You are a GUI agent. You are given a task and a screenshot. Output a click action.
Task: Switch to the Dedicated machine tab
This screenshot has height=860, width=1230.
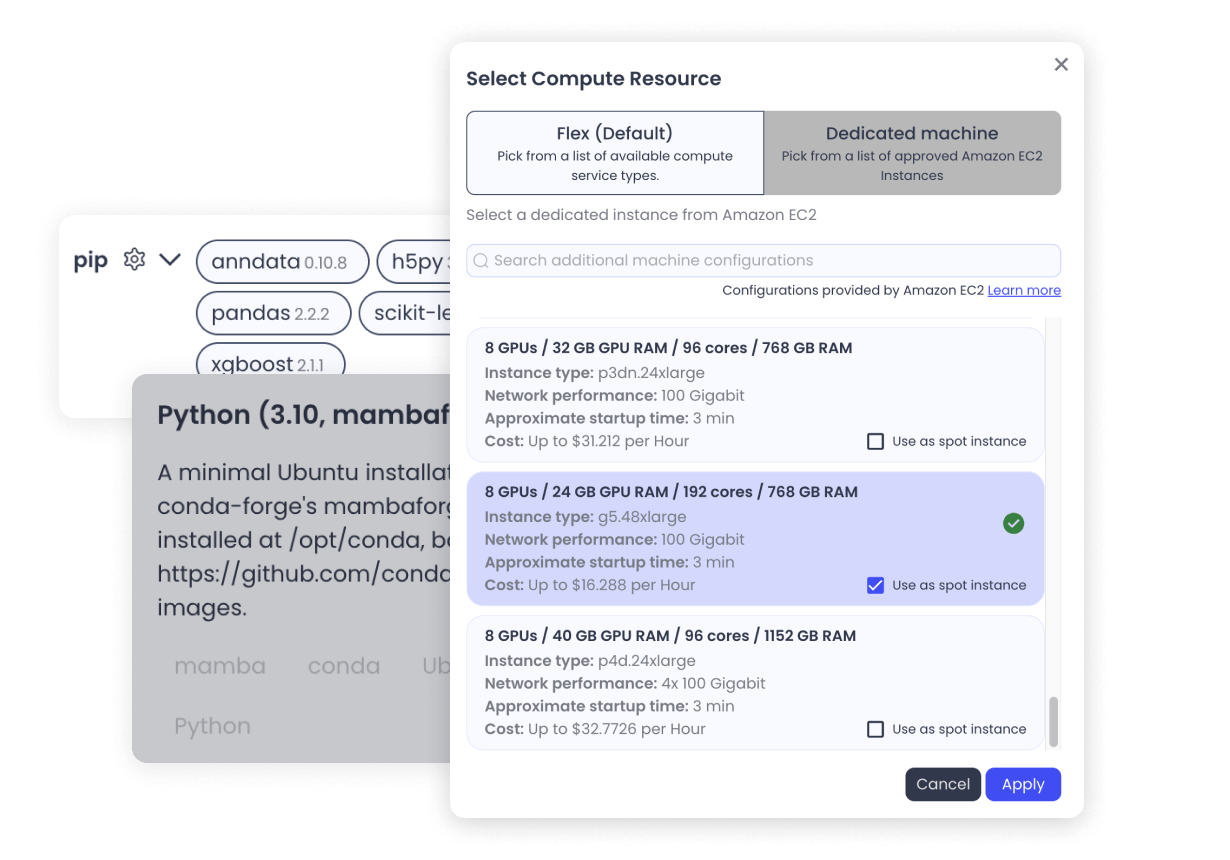pyautogui.click(x=911, y=152)
